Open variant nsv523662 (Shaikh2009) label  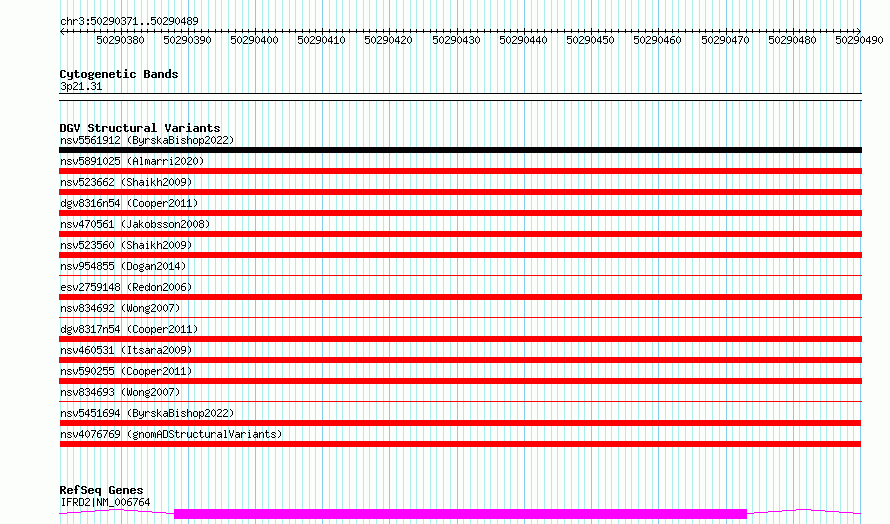[126, 182]
